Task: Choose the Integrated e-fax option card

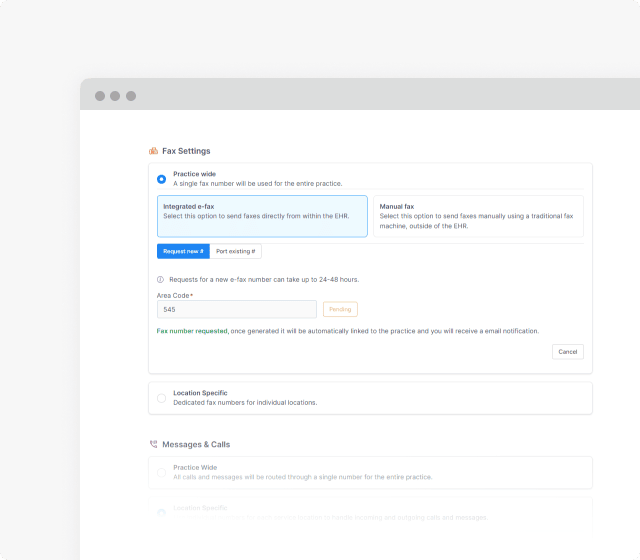Action: (x=262, y=216)
